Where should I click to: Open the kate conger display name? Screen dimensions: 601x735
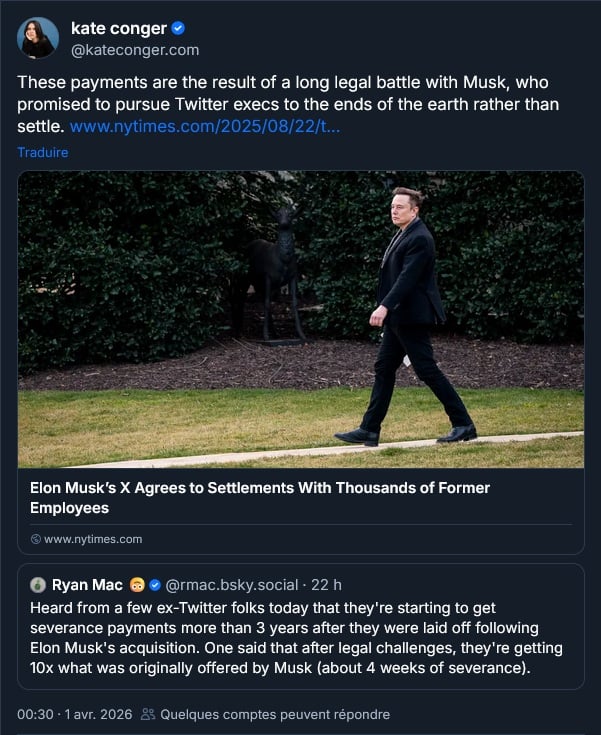tap(119, 28)
